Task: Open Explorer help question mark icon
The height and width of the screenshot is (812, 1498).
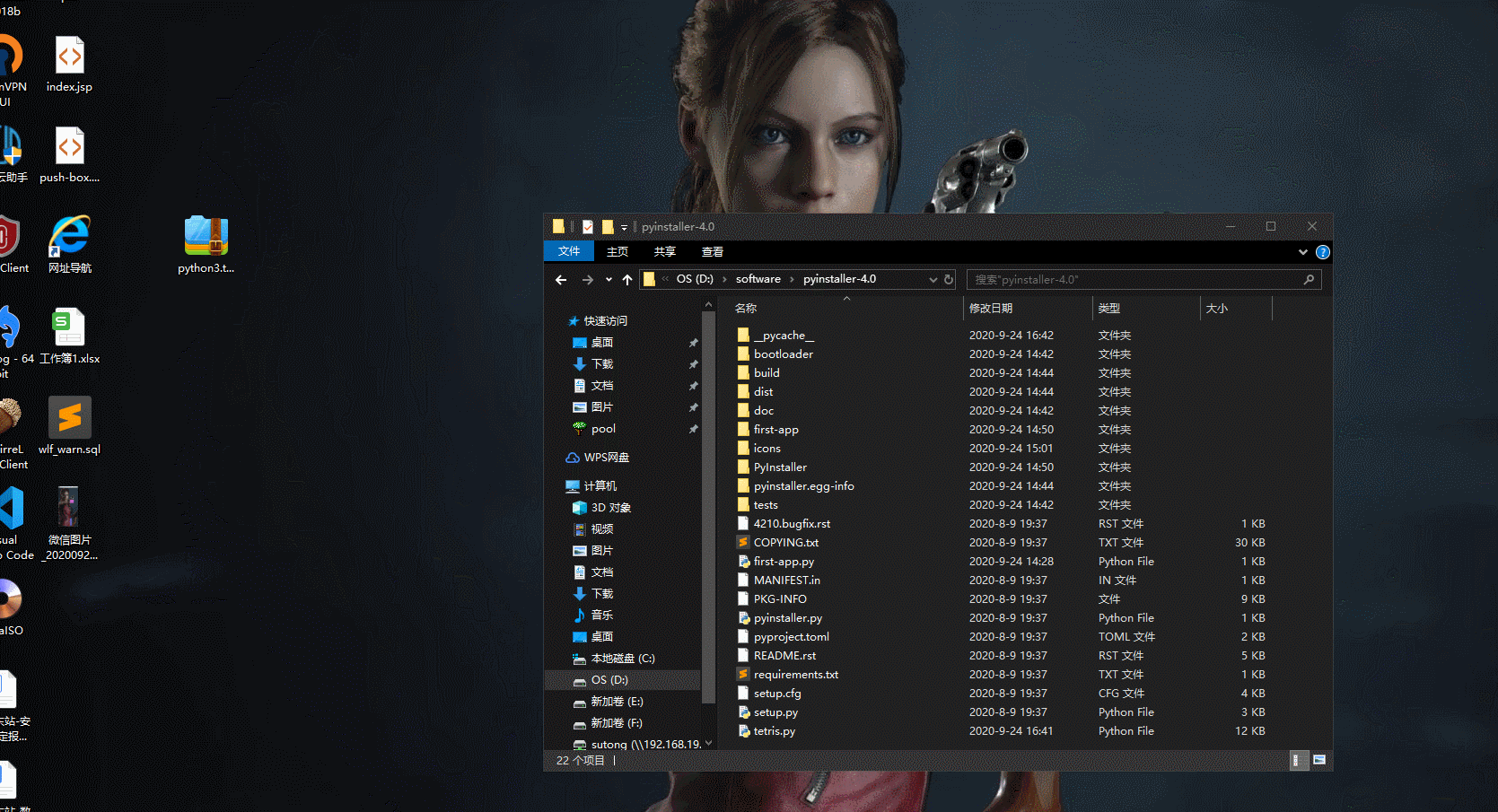Action: [x=1323, y=252]
